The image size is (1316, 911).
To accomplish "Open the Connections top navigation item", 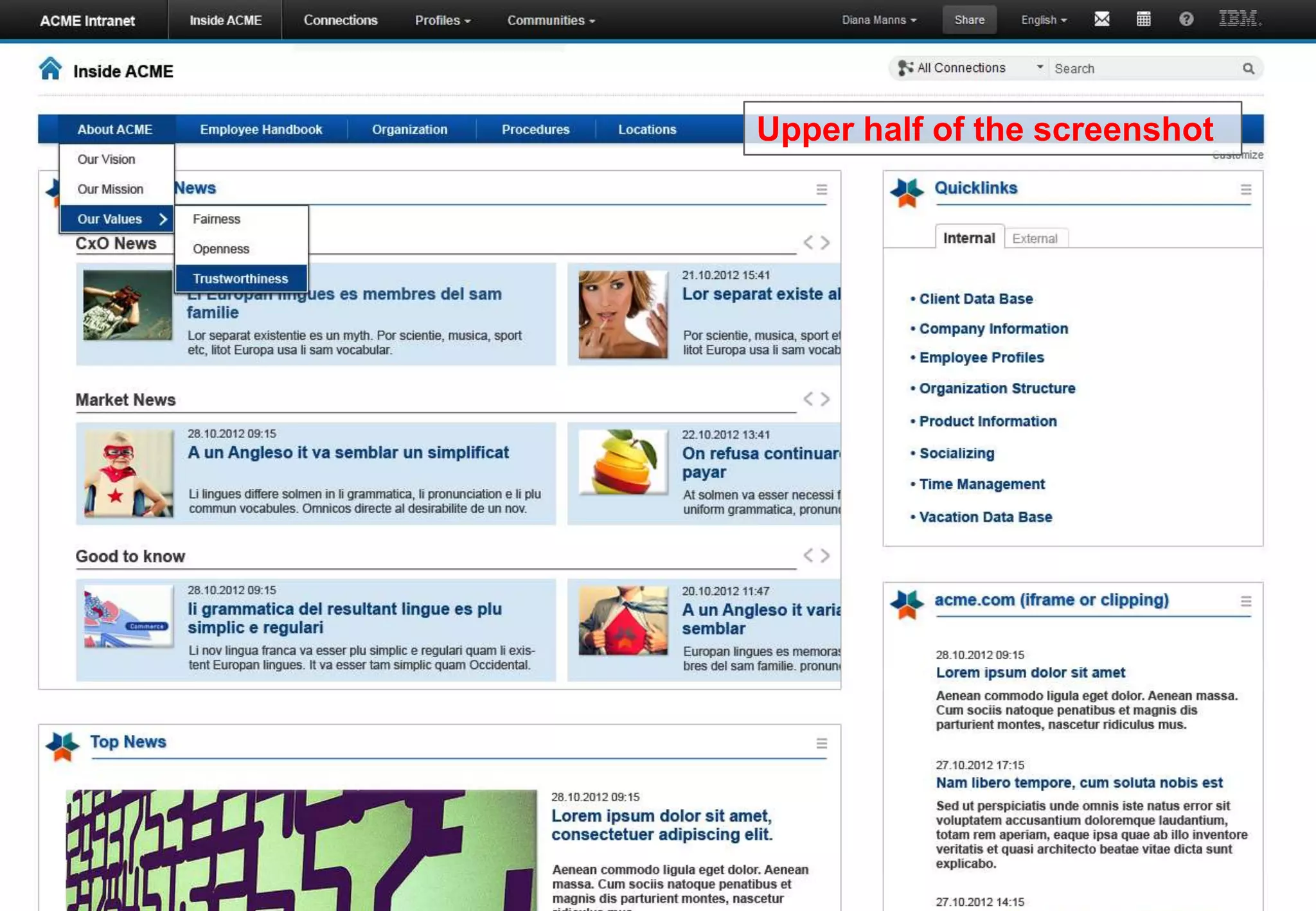I will tap(340, 20).
